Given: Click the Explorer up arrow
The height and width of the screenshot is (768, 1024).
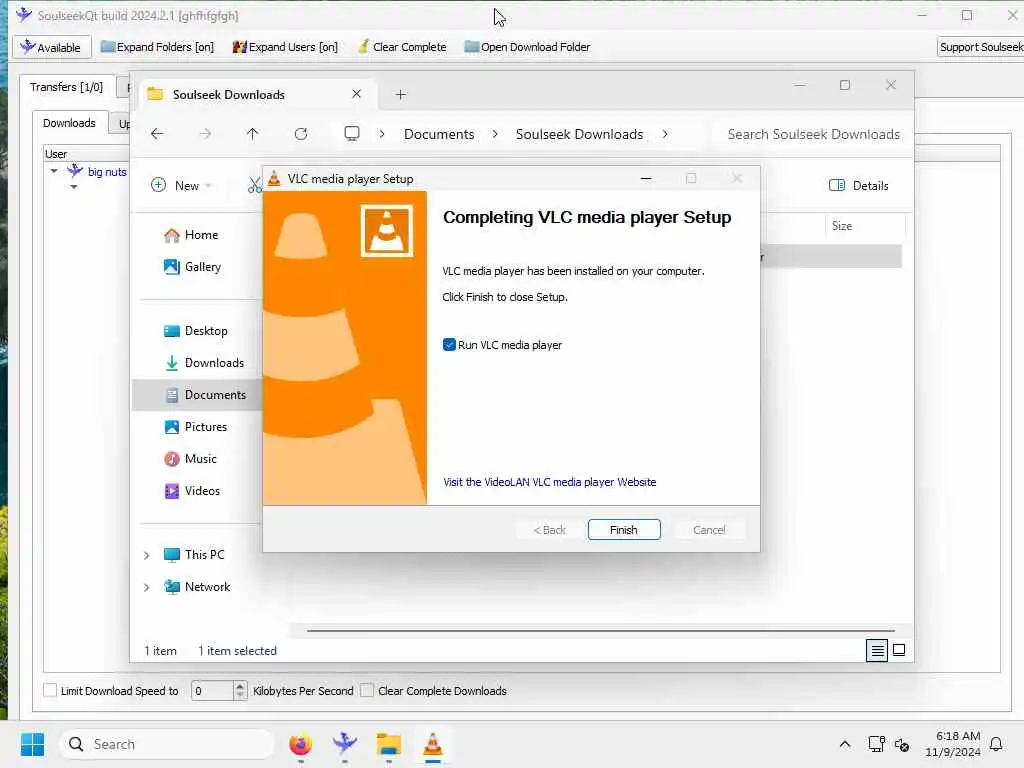Looking at the screenshot, I should (x=253, y=134).
